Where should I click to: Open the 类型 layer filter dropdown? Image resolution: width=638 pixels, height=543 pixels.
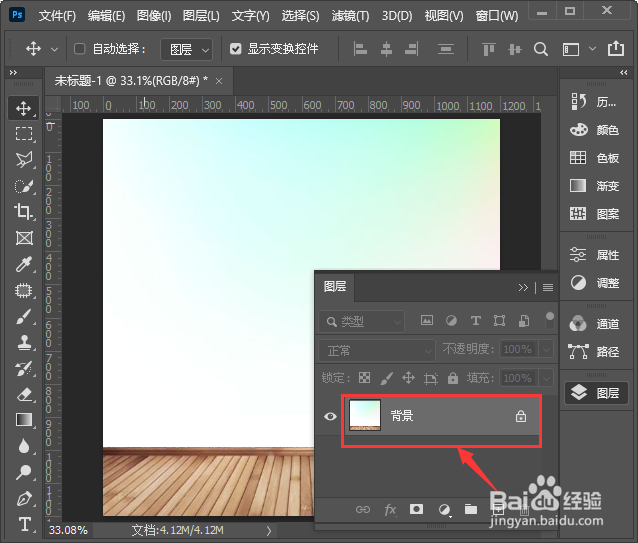361,322
